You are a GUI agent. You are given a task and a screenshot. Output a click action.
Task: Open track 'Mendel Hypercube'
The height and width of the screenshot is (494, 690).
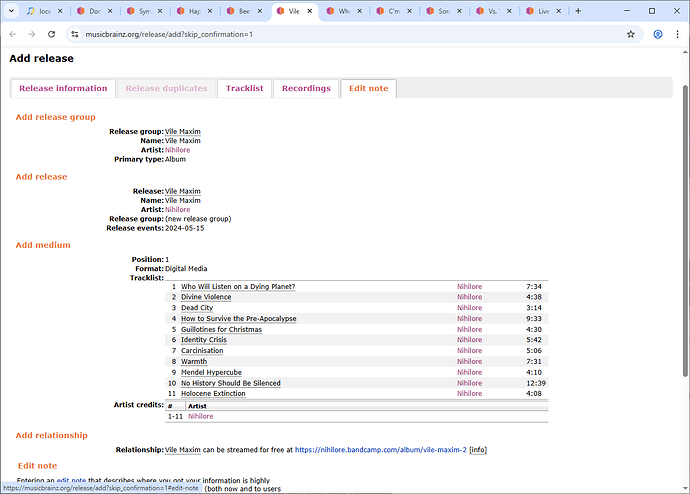coord(211,373)
